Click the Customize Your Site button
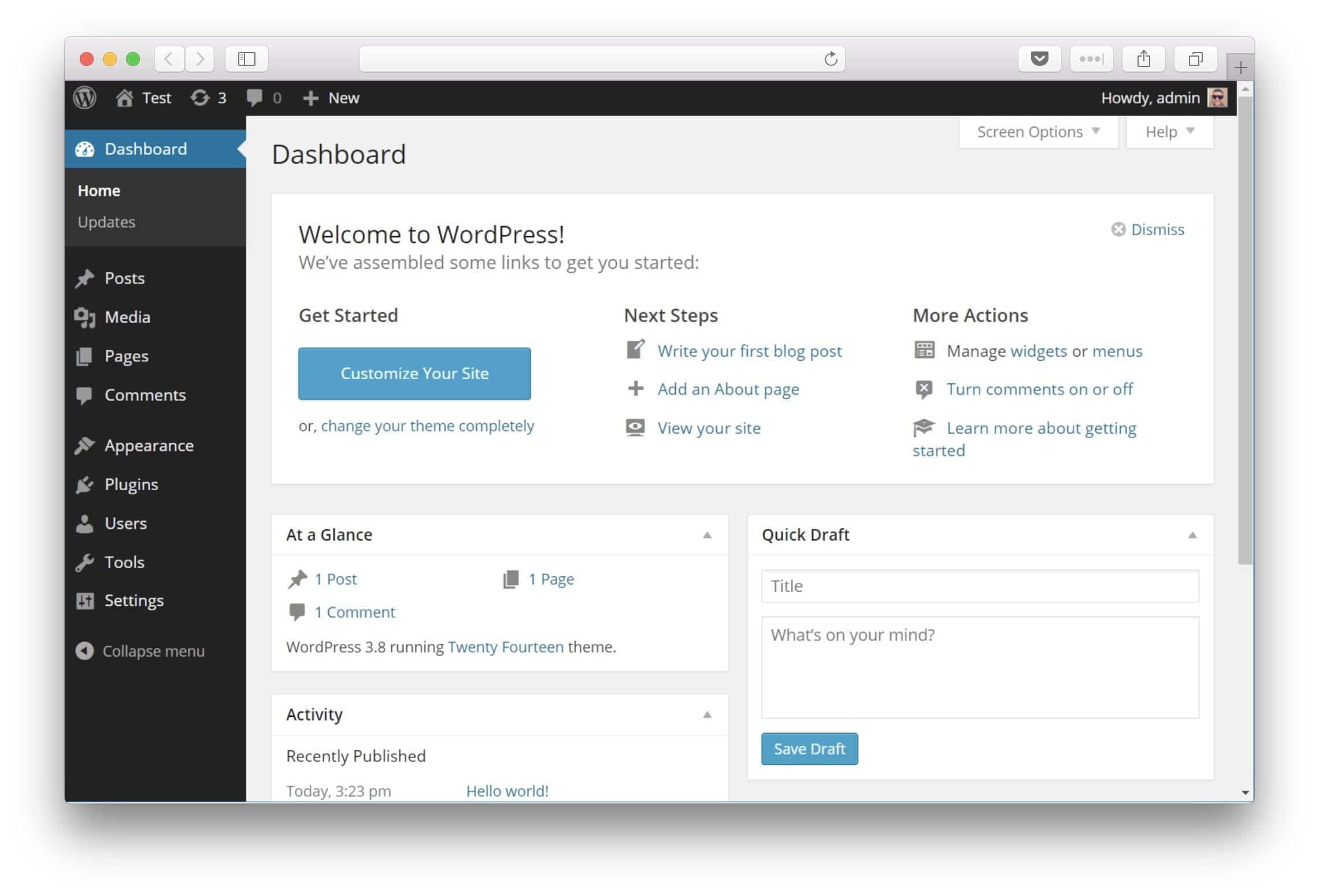 (414, 373)
